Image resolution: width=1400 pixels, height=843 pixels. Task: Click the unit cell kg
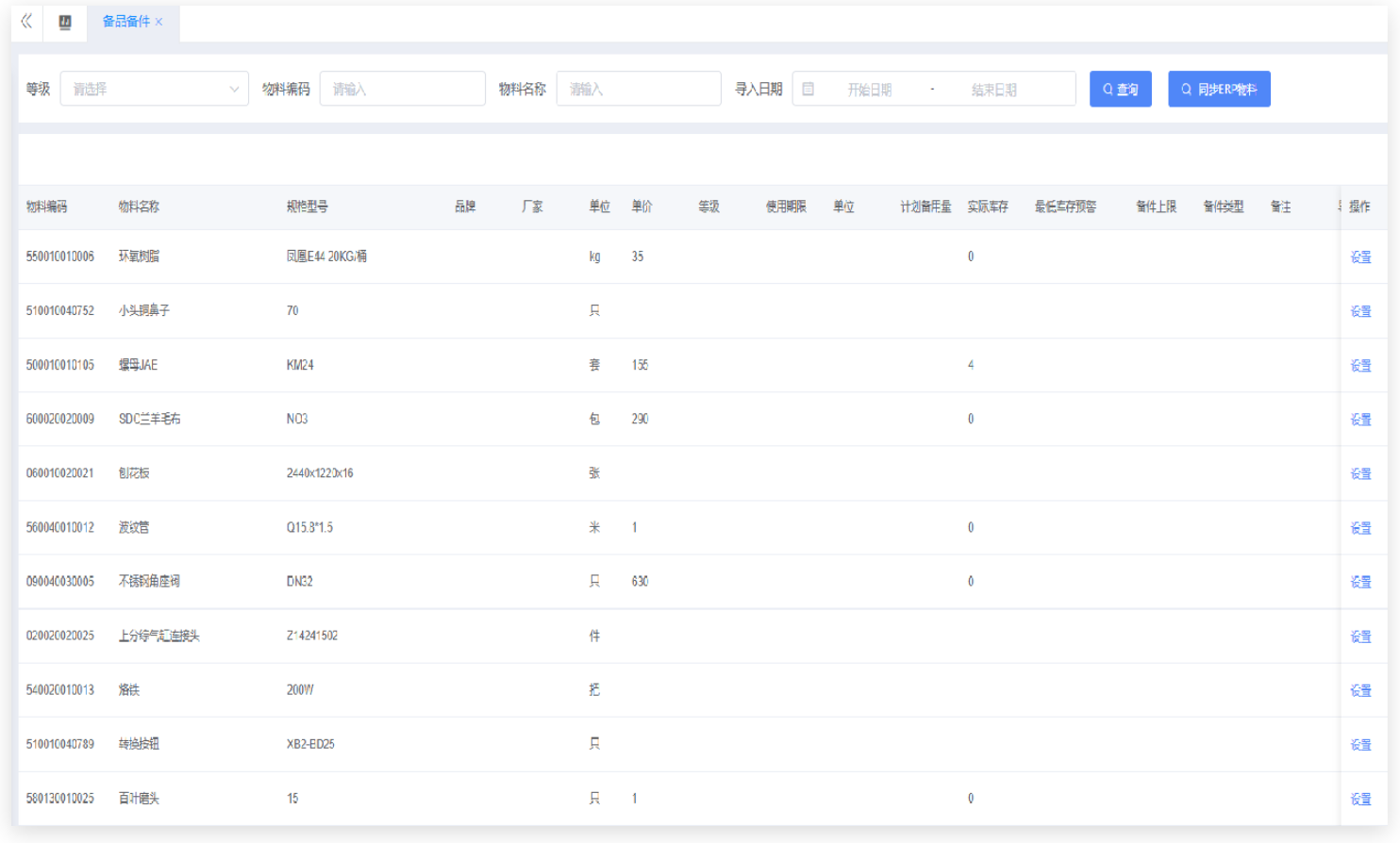(594, 256)
